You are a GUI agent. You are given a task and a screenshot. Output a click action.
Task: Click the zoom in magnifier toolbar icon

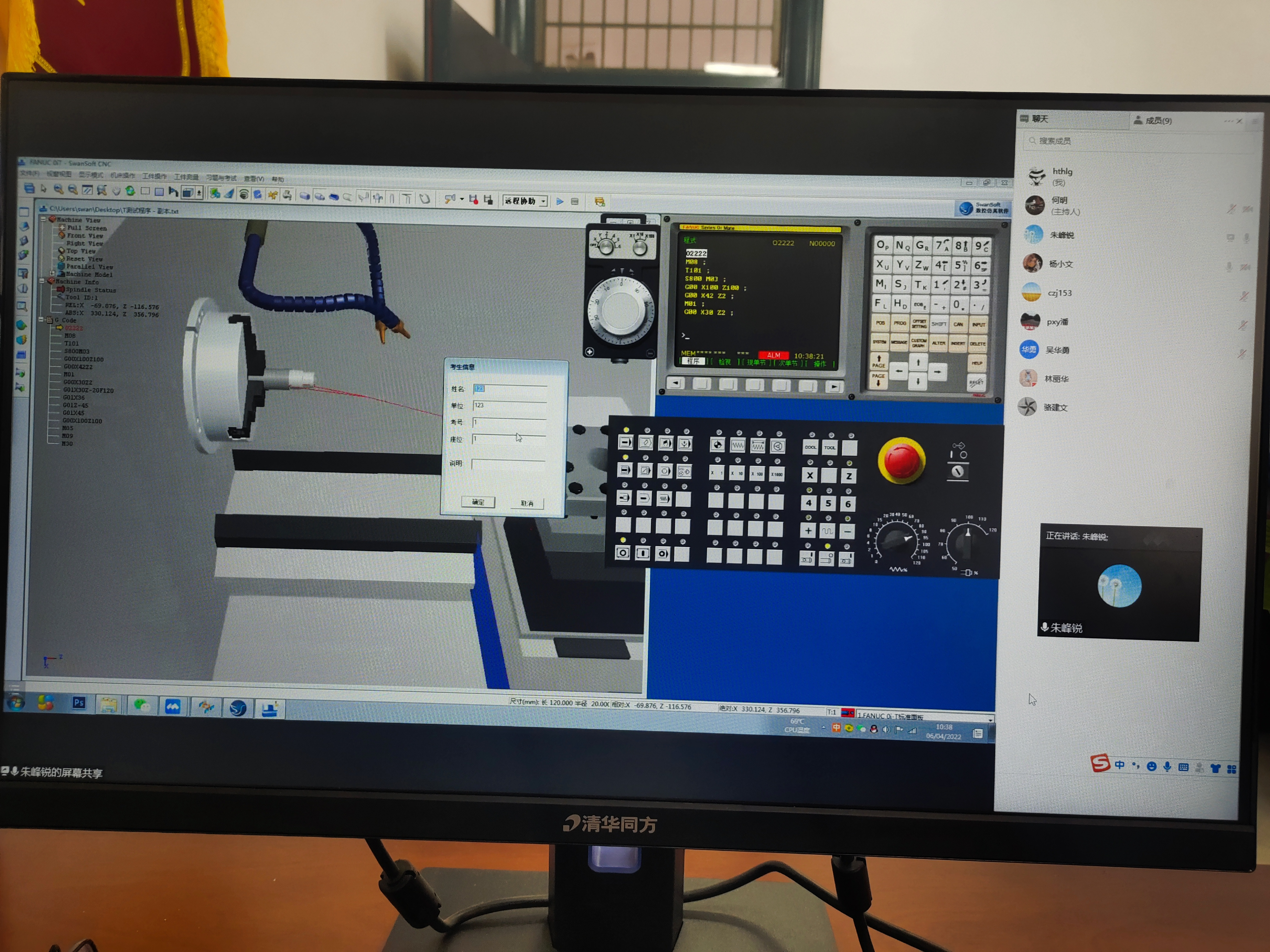tap(58, 189)
